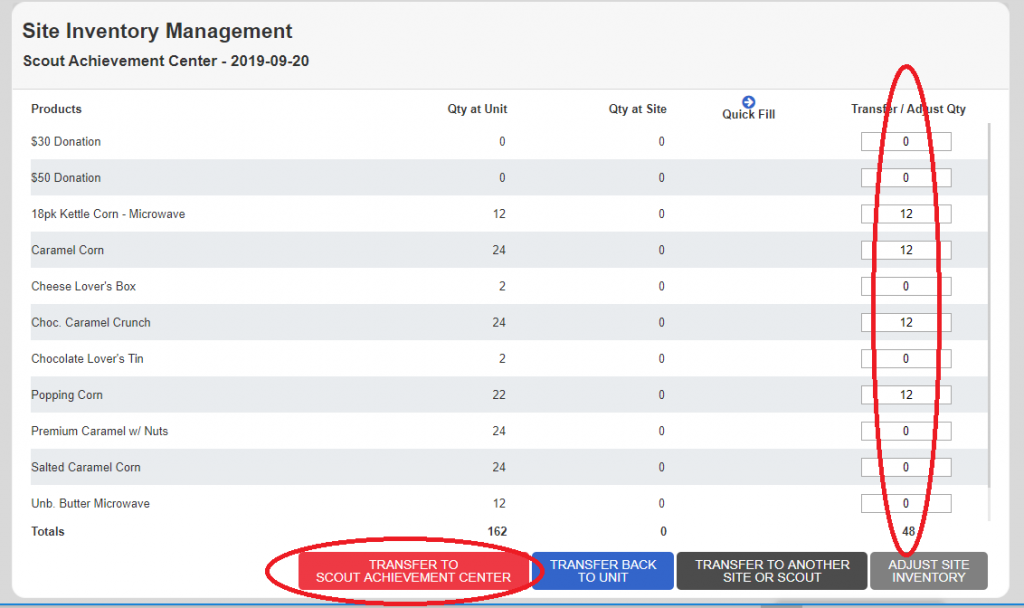The width and height of the screenshot is (1024, 608).
Task: Click Premium Caramel w/ Nuts quantity field
Action: 906,431
